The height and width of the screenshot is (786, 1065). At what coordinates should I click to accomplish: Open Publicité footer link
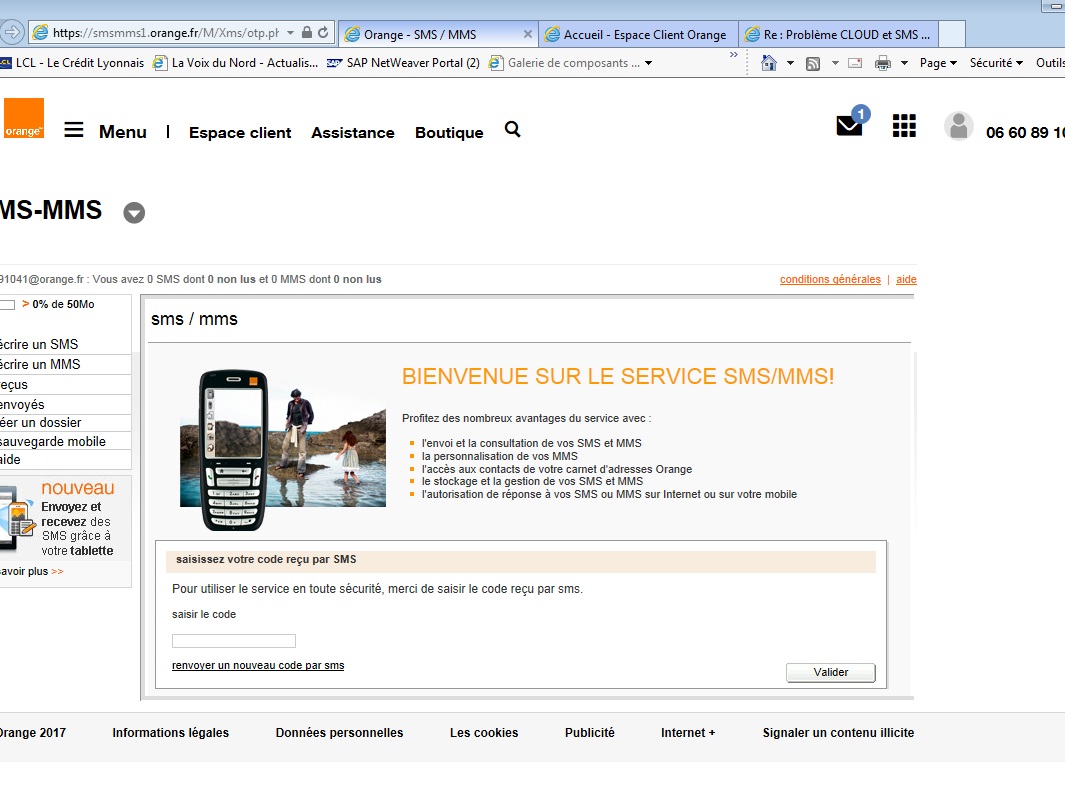pos(590,732)
